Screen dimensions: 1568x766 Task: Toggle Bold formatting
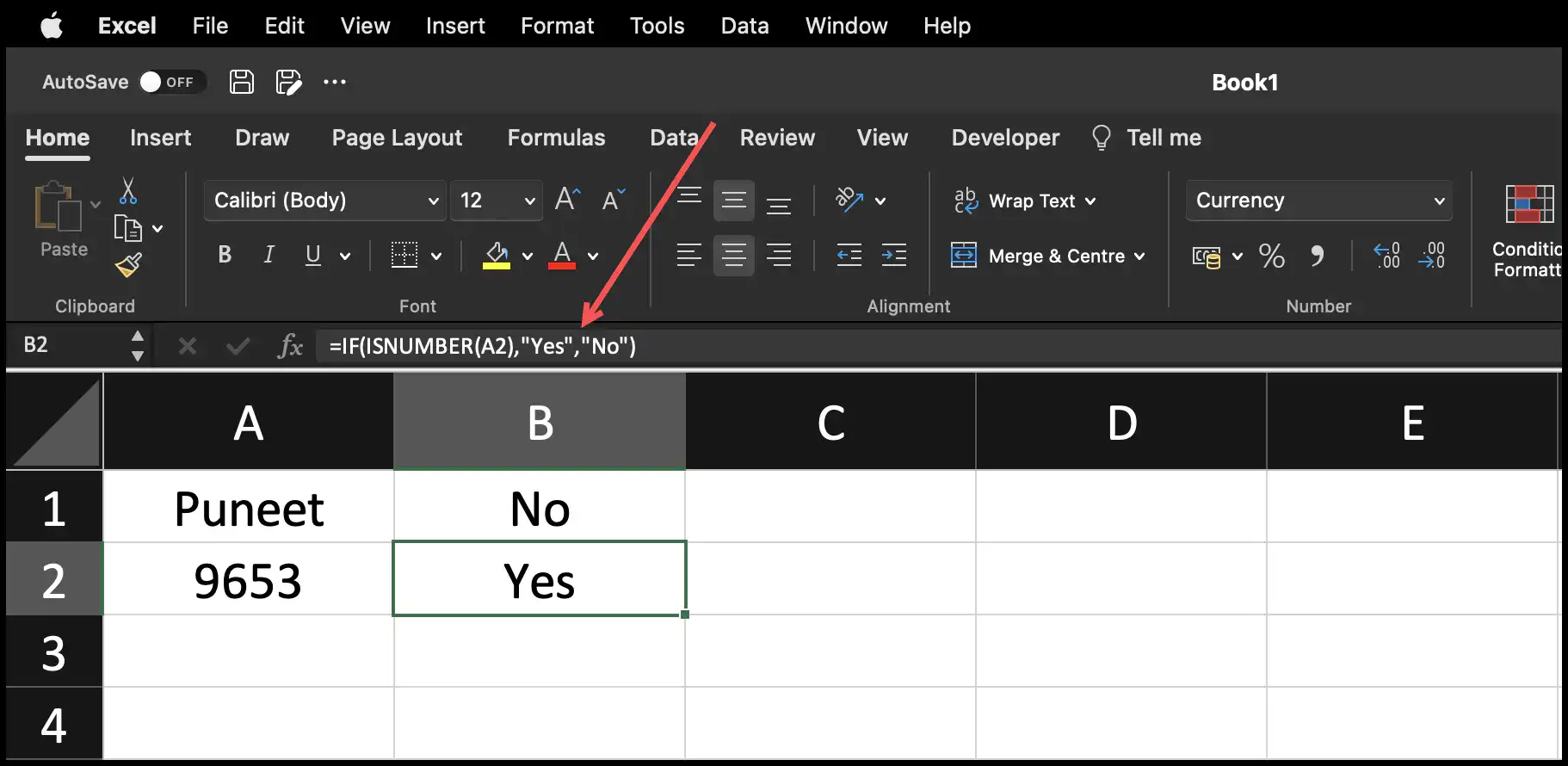(x=225, y=255)
